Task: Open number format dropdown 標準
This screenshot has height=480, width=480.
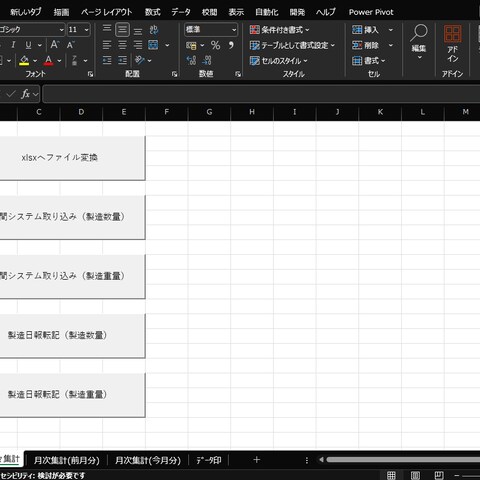Action: (x=211, y=30)
